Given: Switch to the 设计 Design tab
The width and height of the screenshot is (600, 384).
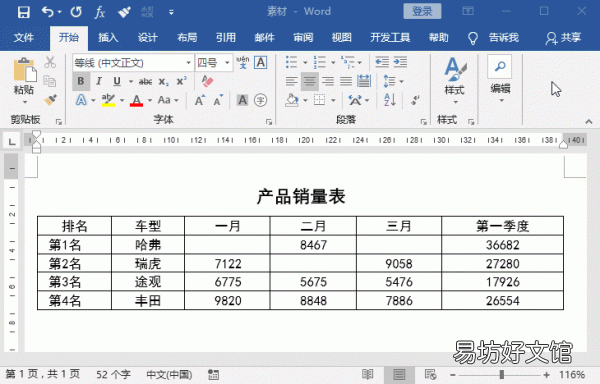Looking at the screenshot, I should 147,37.
